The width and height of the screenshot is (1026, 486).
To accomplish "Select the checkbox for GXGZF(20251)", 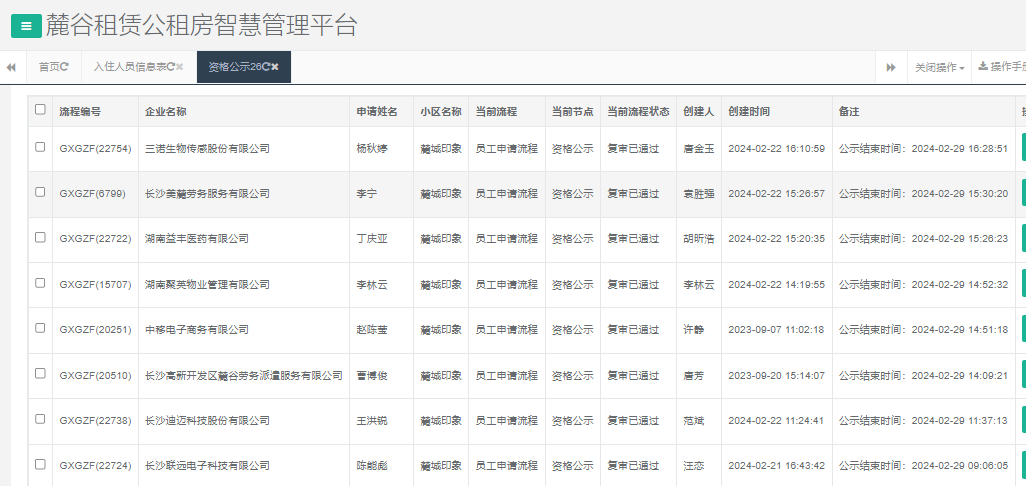I will click(x=41, y=328).
